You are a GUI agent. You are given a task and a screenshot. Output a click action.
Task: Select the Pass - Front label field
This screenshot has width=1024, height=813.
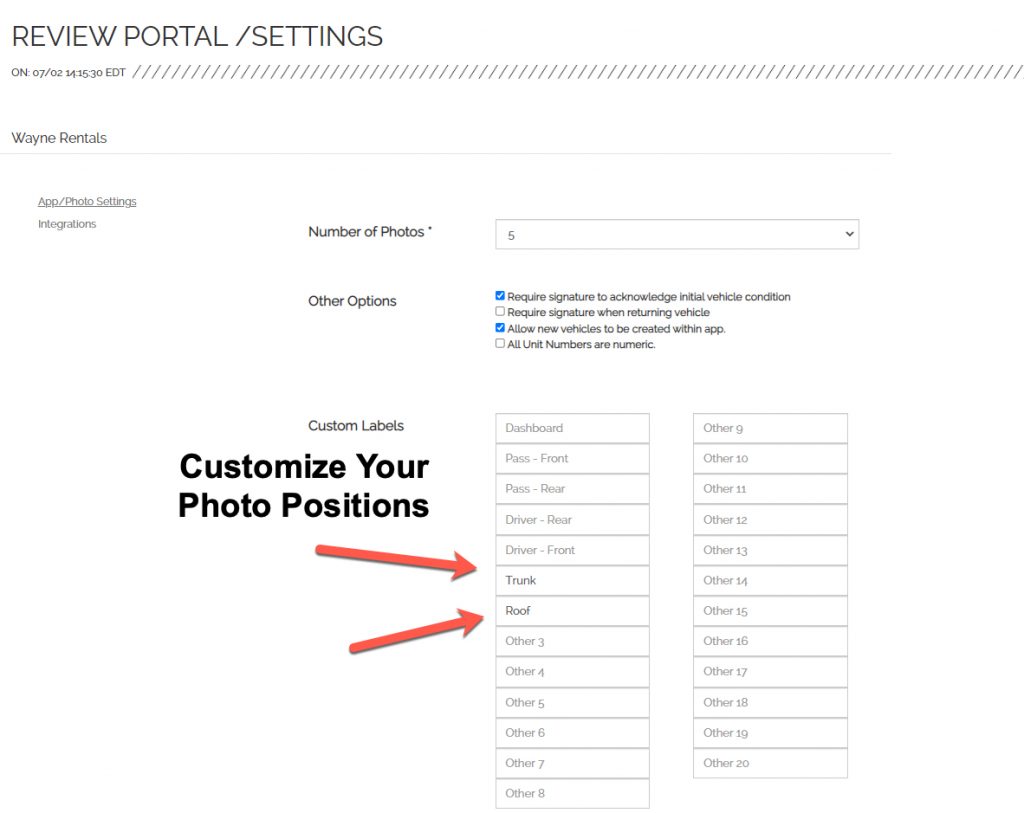[573, 458]
